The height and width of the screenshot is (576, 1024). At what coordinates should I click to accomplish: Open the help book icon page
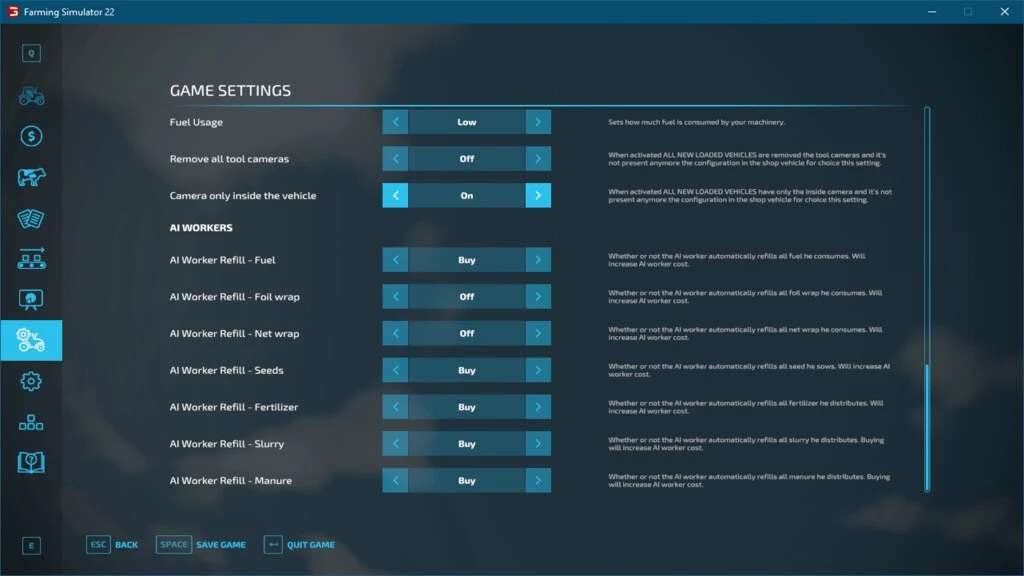31,462
